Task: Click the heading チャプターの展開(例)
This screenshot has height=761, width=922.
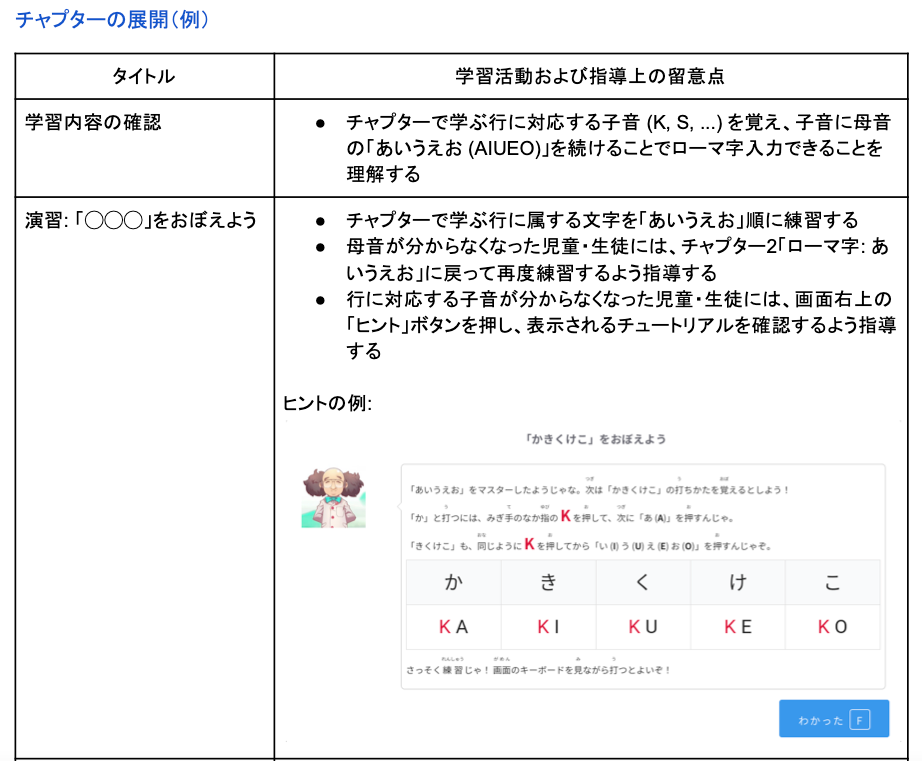Action: coord(112,19)
